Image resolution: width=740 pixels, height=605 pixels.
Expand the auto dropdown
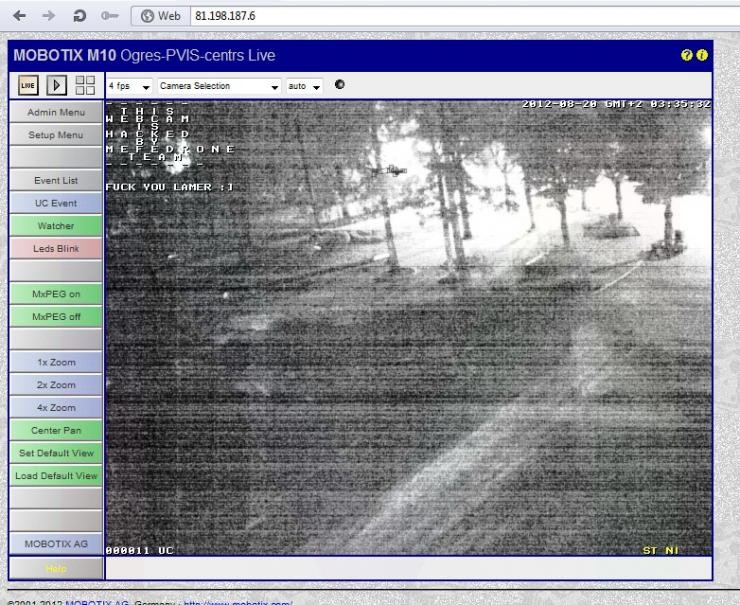303,86
